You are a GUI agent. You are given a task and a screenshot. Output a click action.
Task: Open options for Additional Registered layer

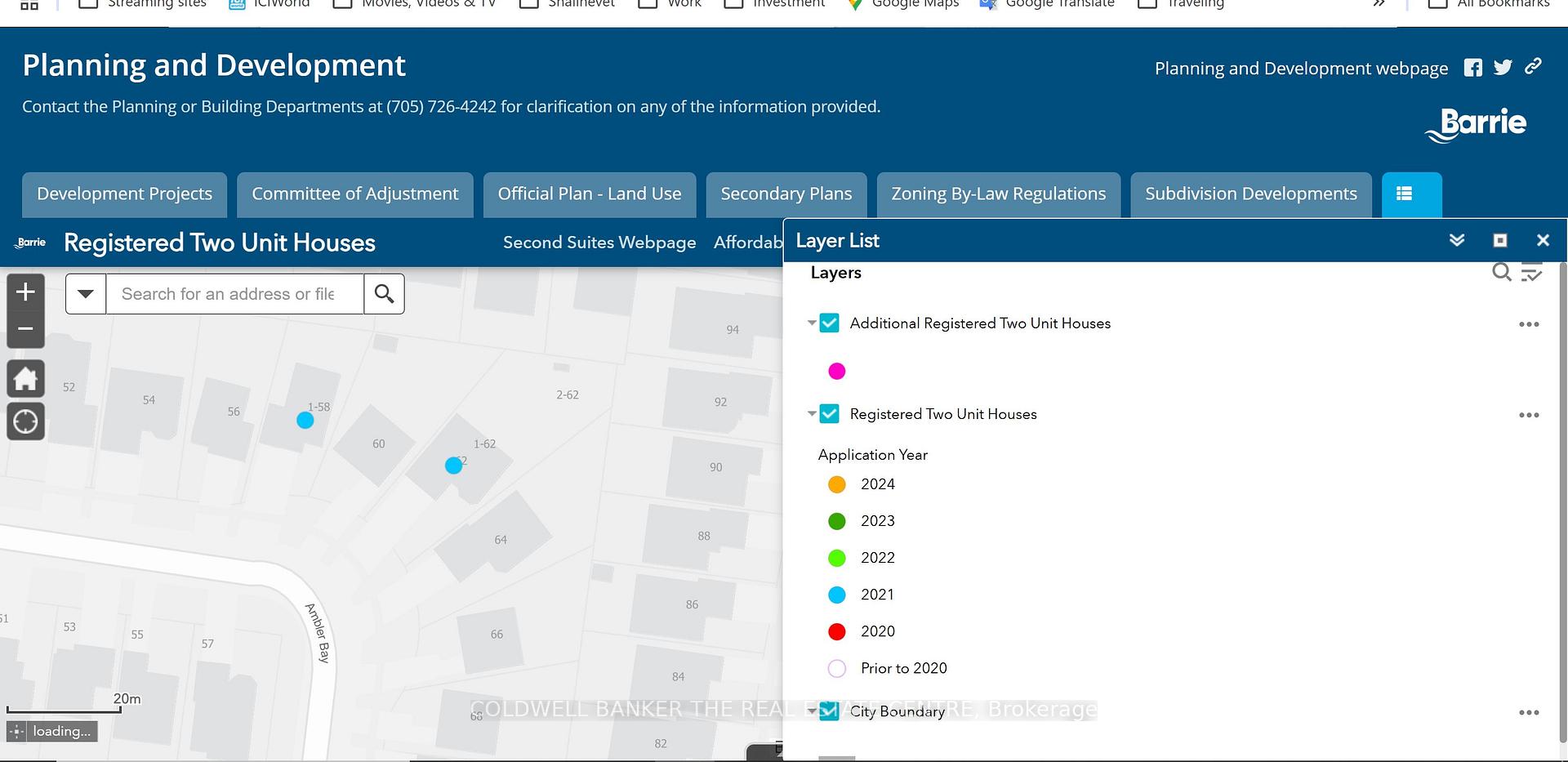[1529, 324]
